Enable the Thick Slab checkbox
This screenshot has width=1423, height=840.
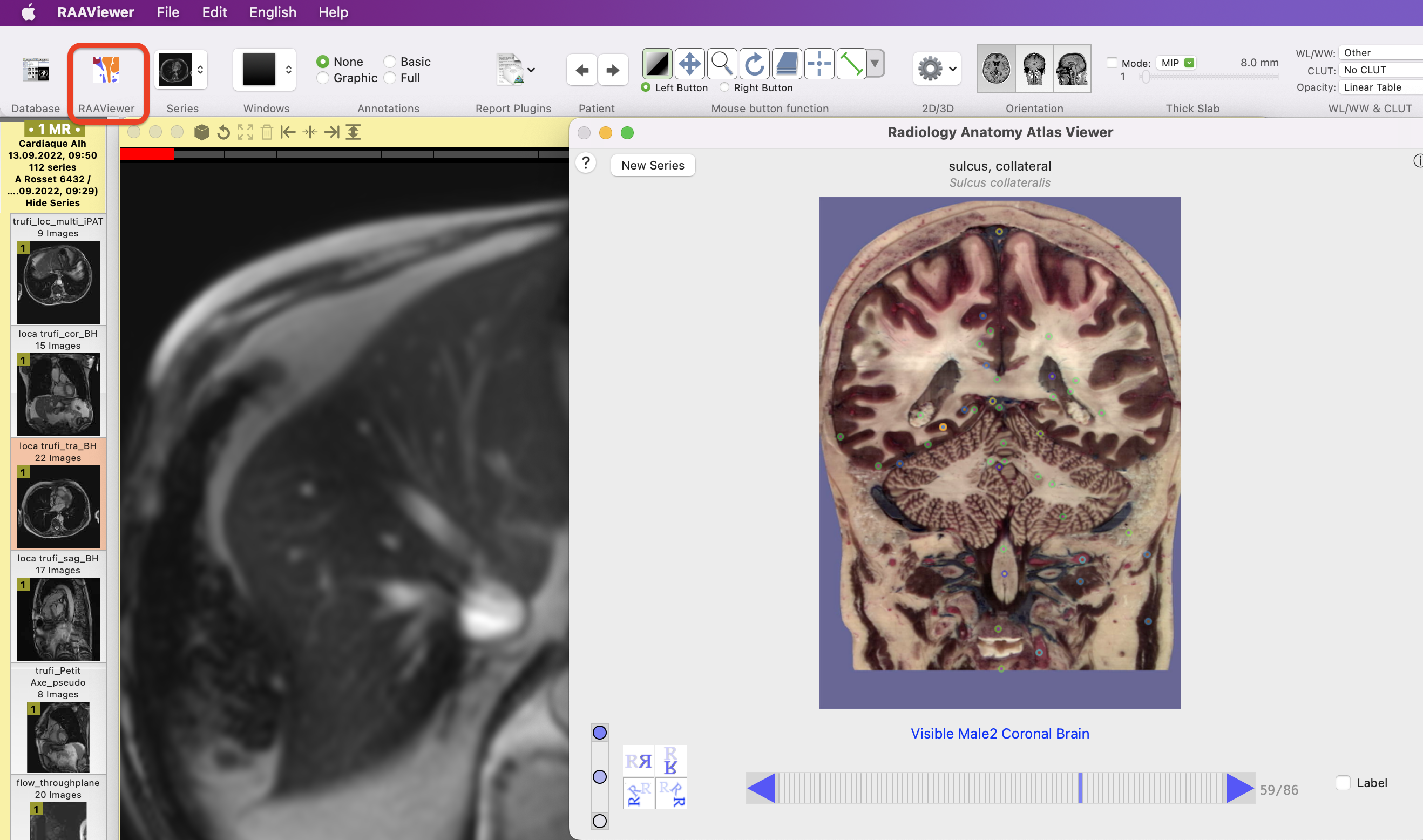[1112, 63]
